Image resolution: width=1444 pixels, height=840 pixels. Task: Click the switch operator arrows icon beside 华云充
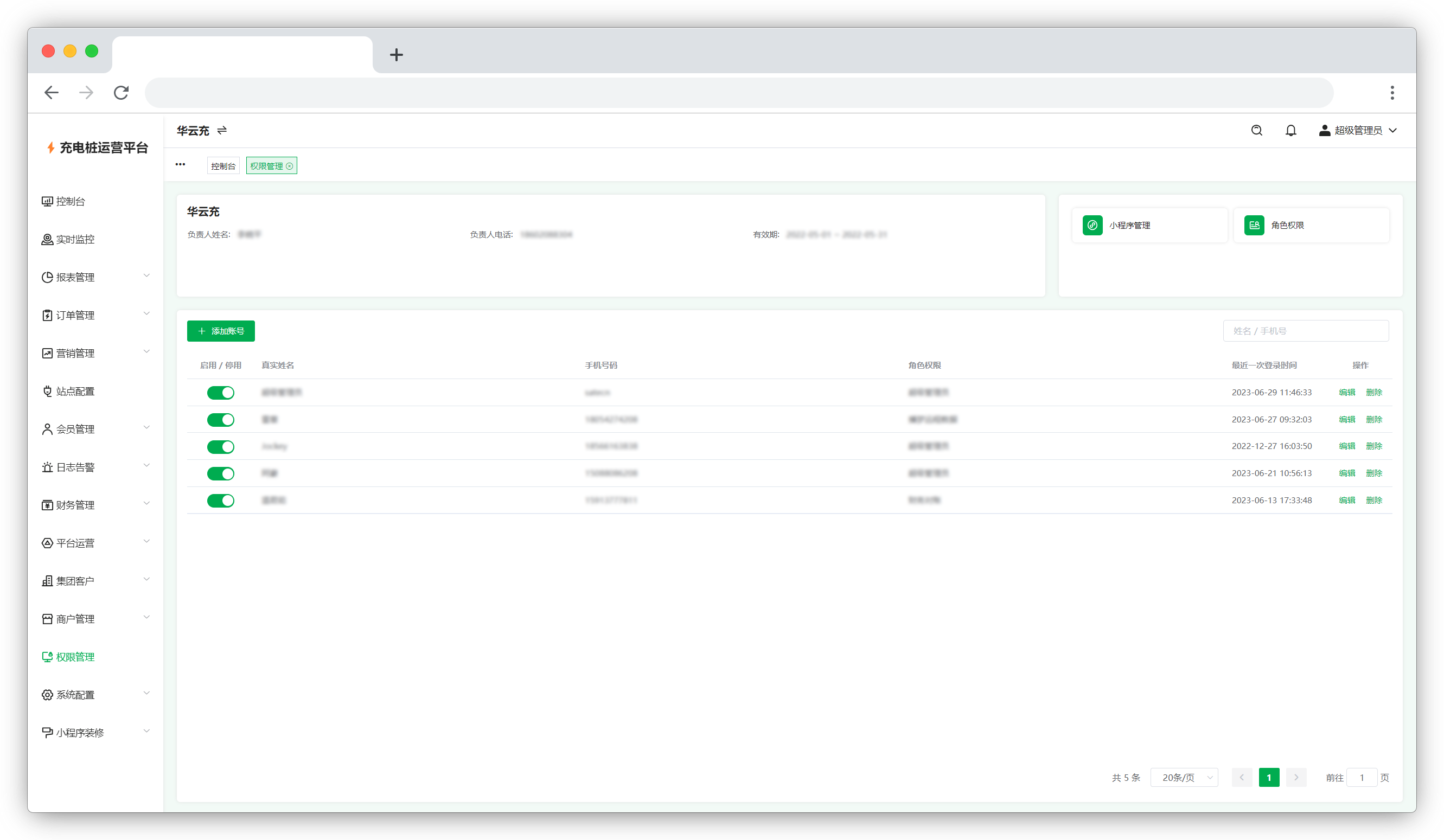pyautogui.click(x=222, y=131)
